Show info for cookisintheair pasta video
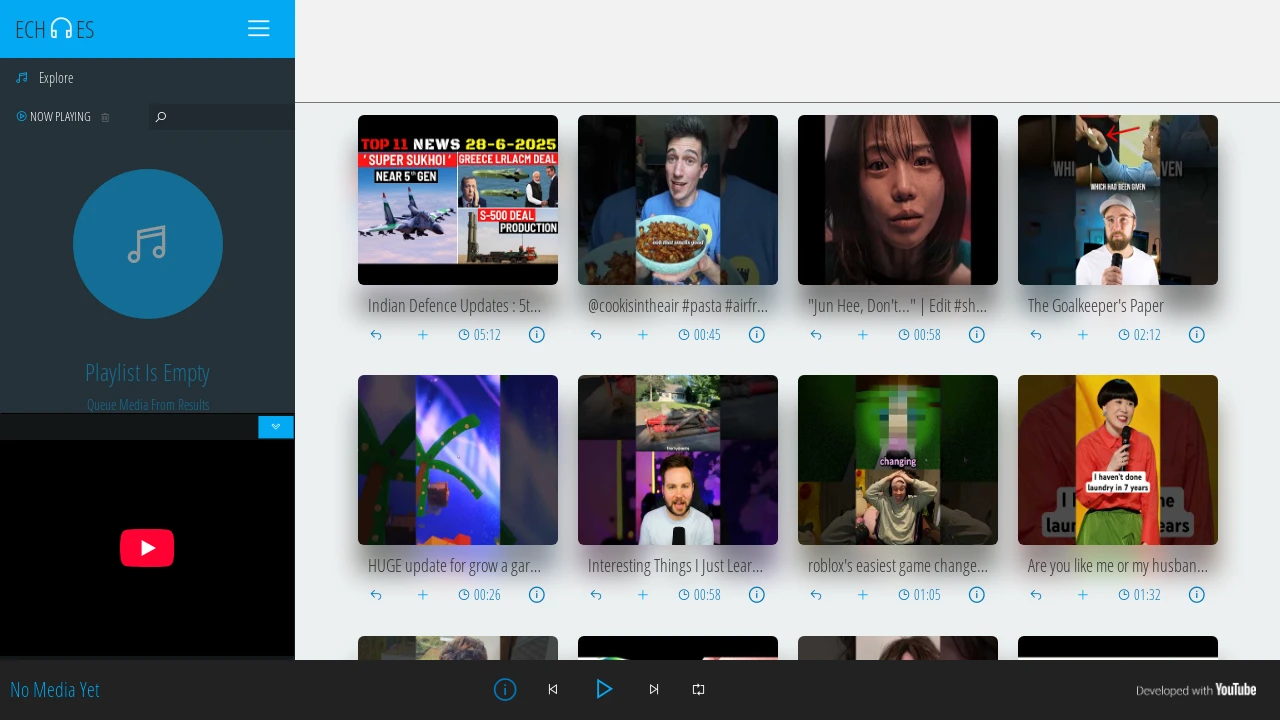The width and height of the screenshot is (1280, 720). click(757, 335)
